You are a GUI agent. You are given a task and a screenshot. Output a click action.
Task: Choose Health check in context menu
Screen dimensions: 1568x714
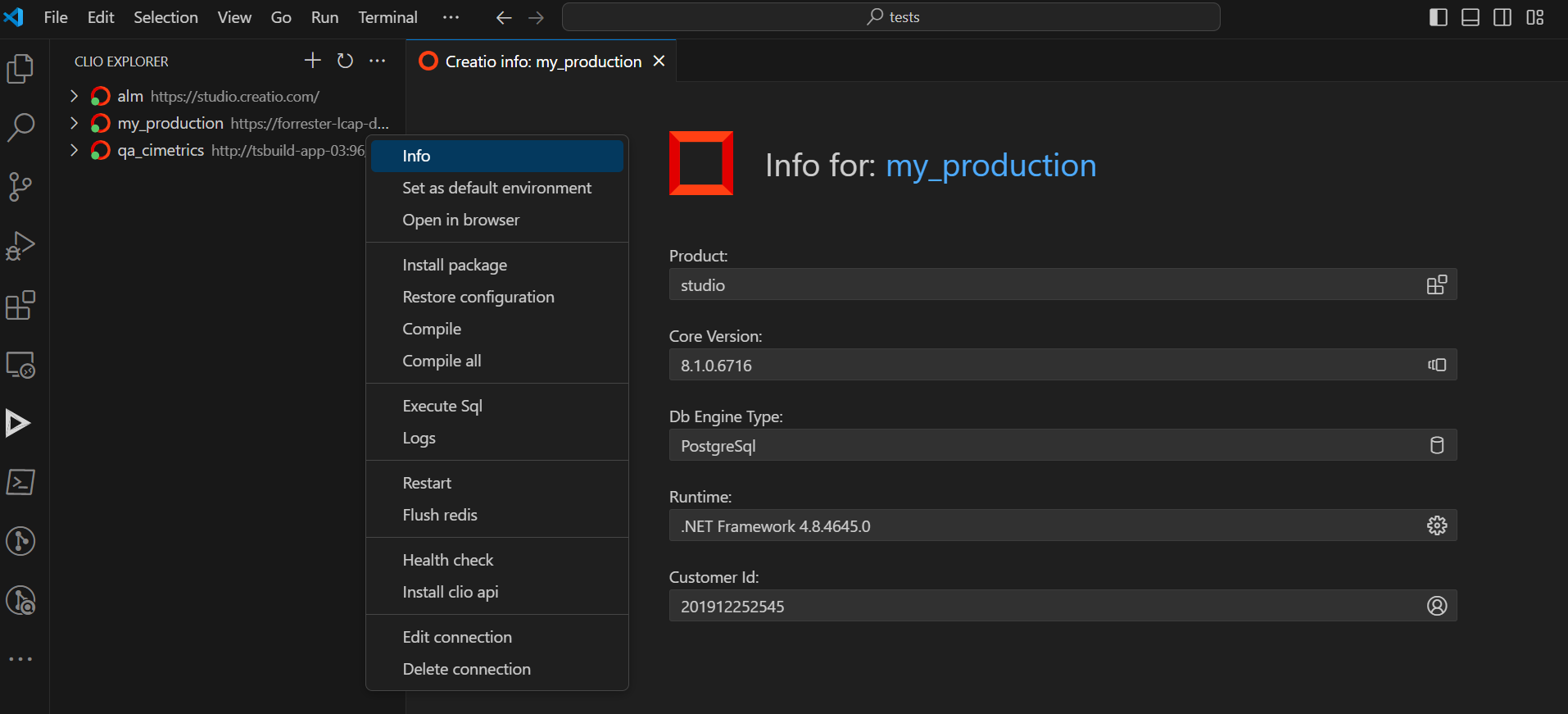point(448,560)
